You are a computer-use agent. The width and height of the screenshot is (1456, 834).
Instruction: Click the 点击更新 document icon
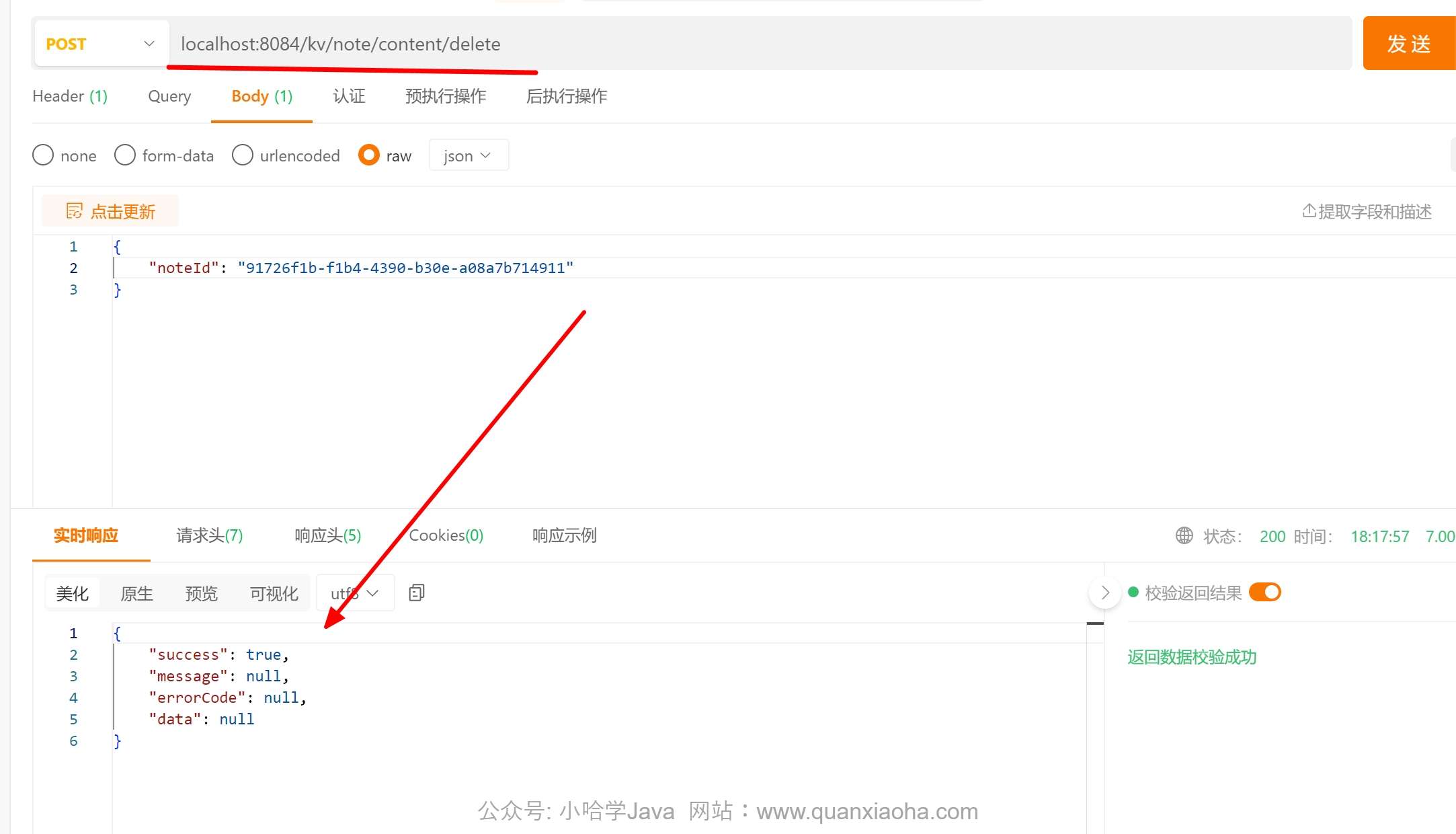74,211
